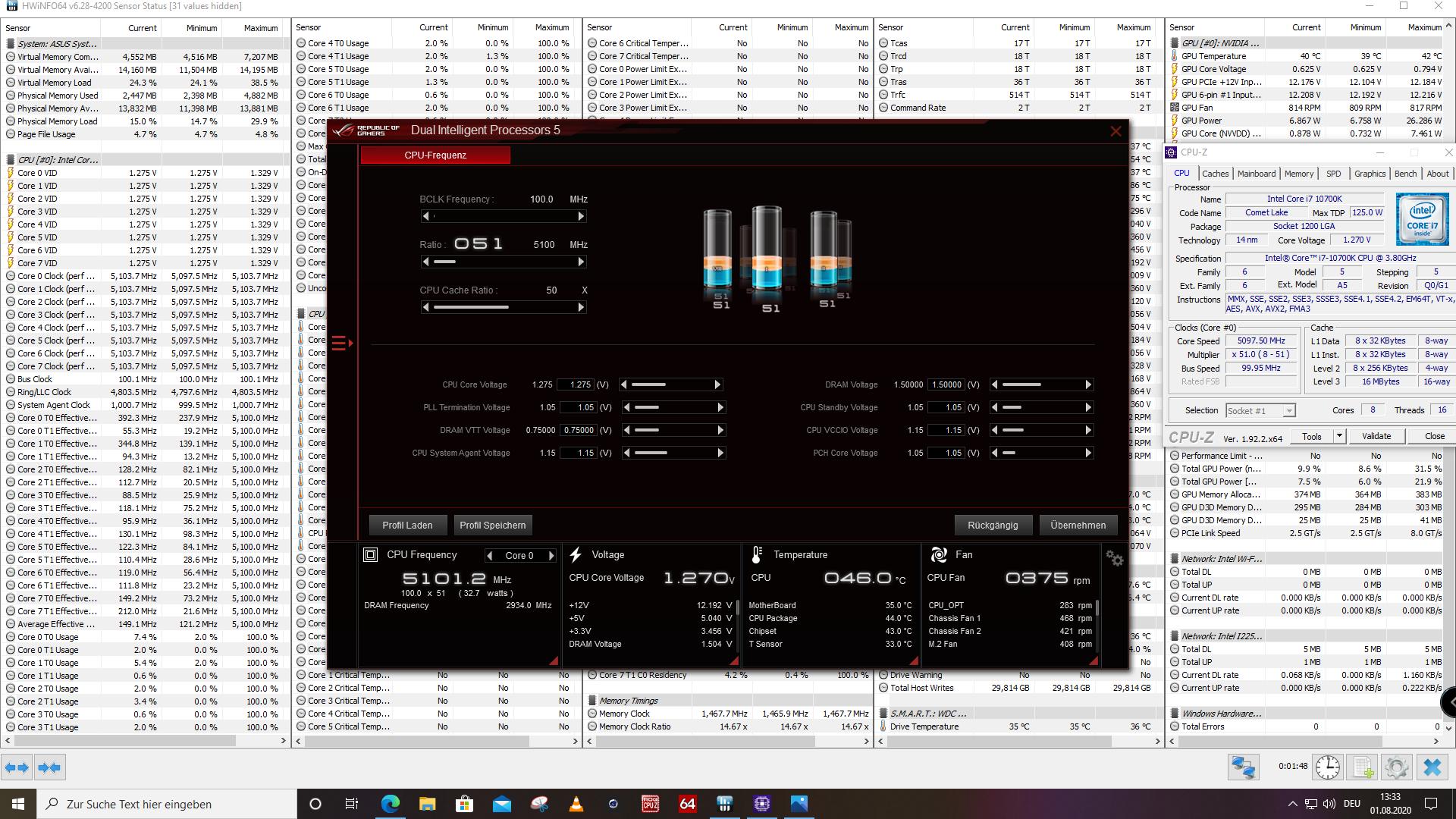Open the Mainboard tab in CPU-Z
Viewport: 1456px width, 819px height.
[1257, 174]
